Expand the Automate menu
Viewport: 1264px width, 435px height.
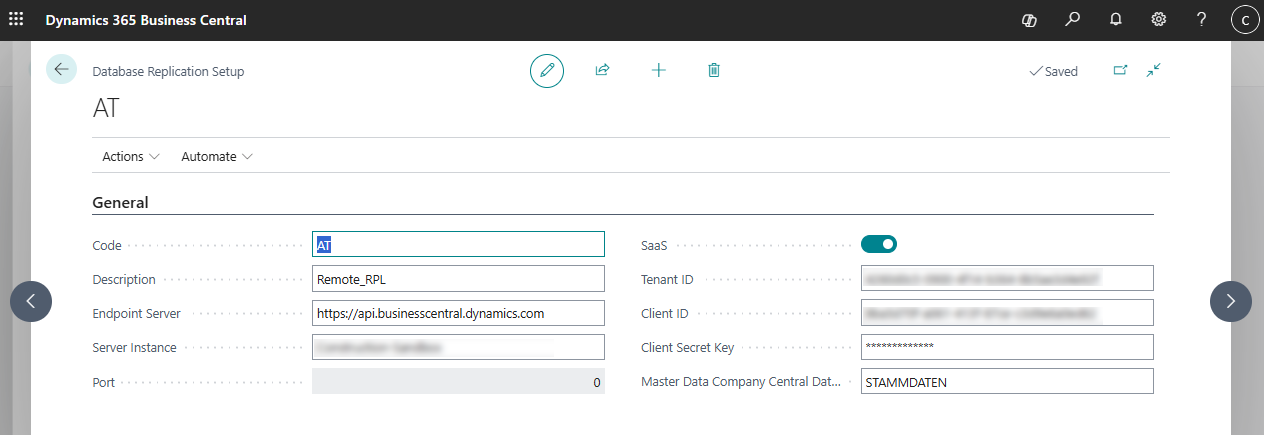(217, 157)
